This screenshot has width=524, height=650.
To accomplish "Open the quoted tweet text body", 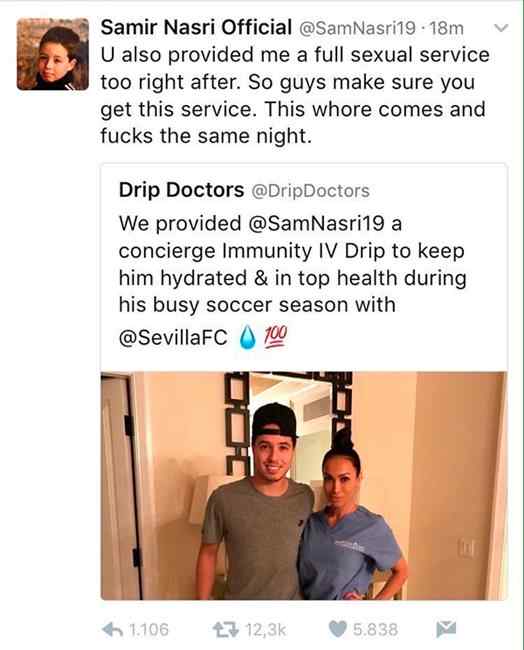I will [292, 280].
